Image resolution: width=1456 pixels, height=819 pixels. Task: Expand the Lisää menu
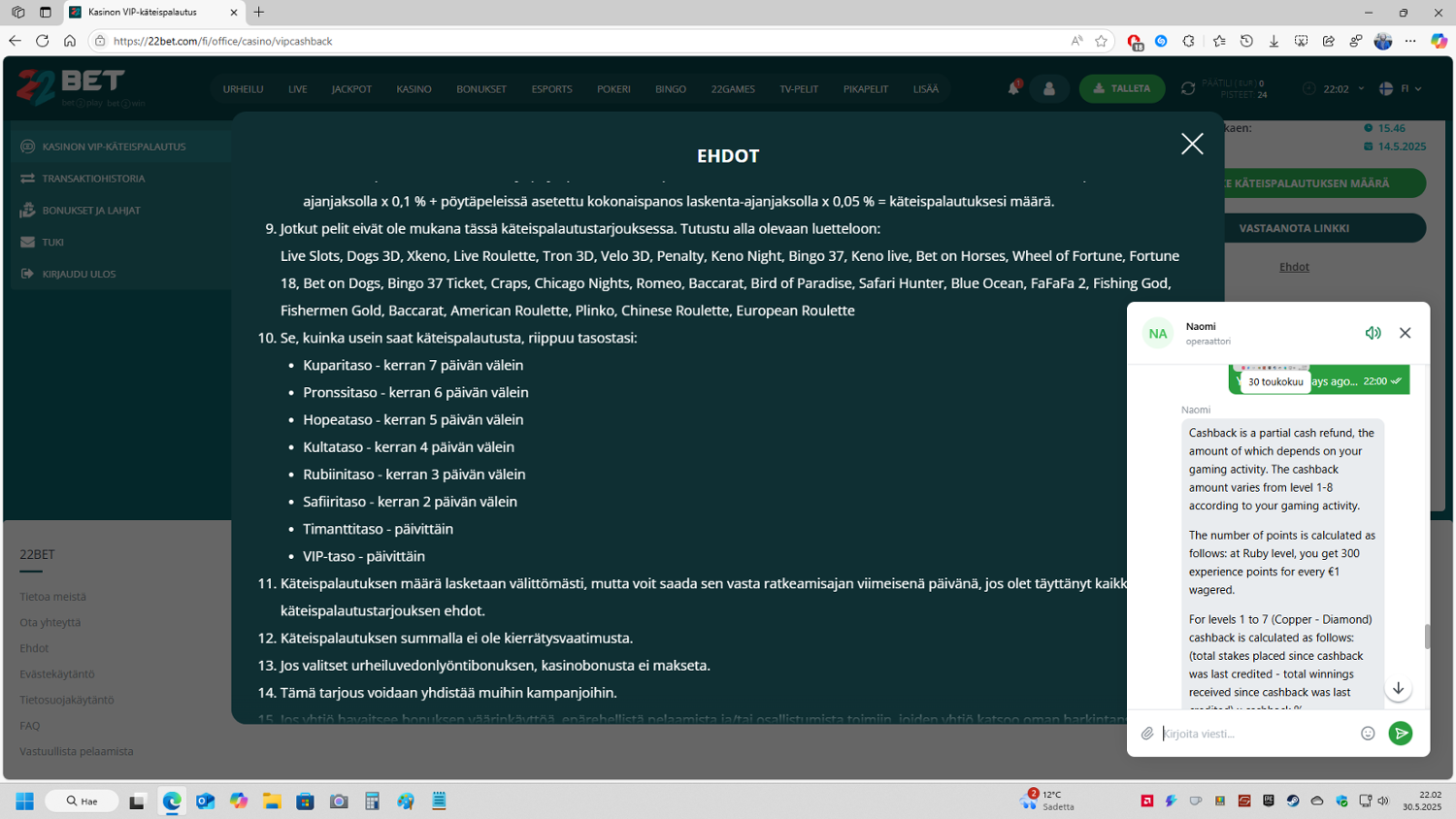[x=925, y=89]
